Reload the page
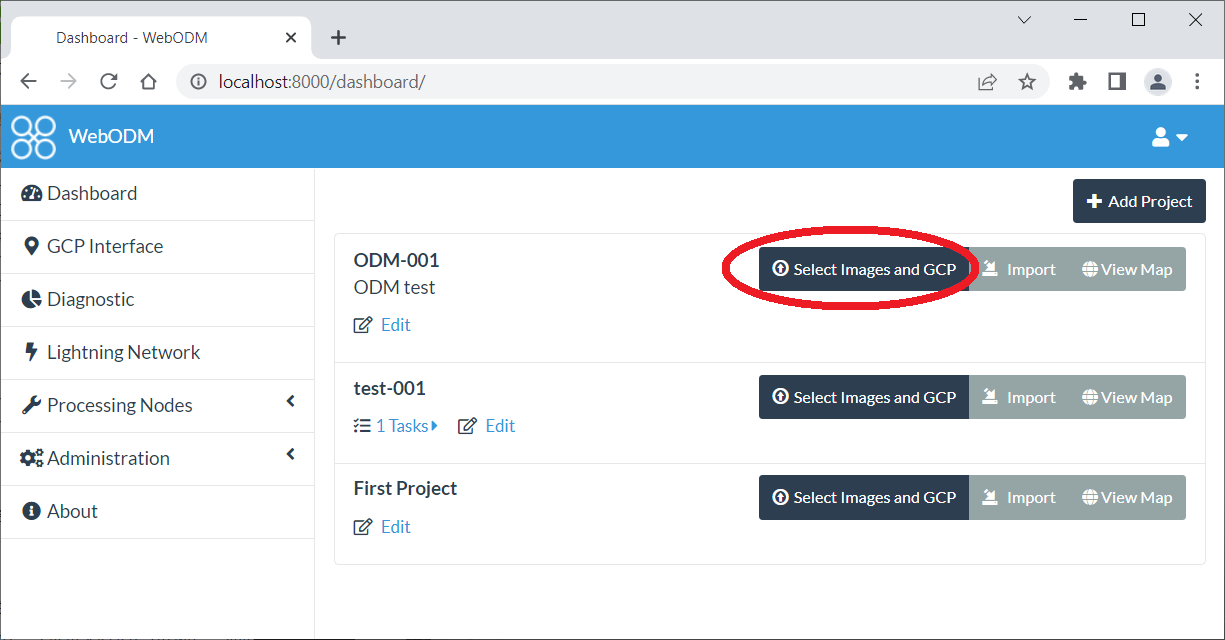The width and height of the screenshot is (1225, 640). click(x=109, y=82)
